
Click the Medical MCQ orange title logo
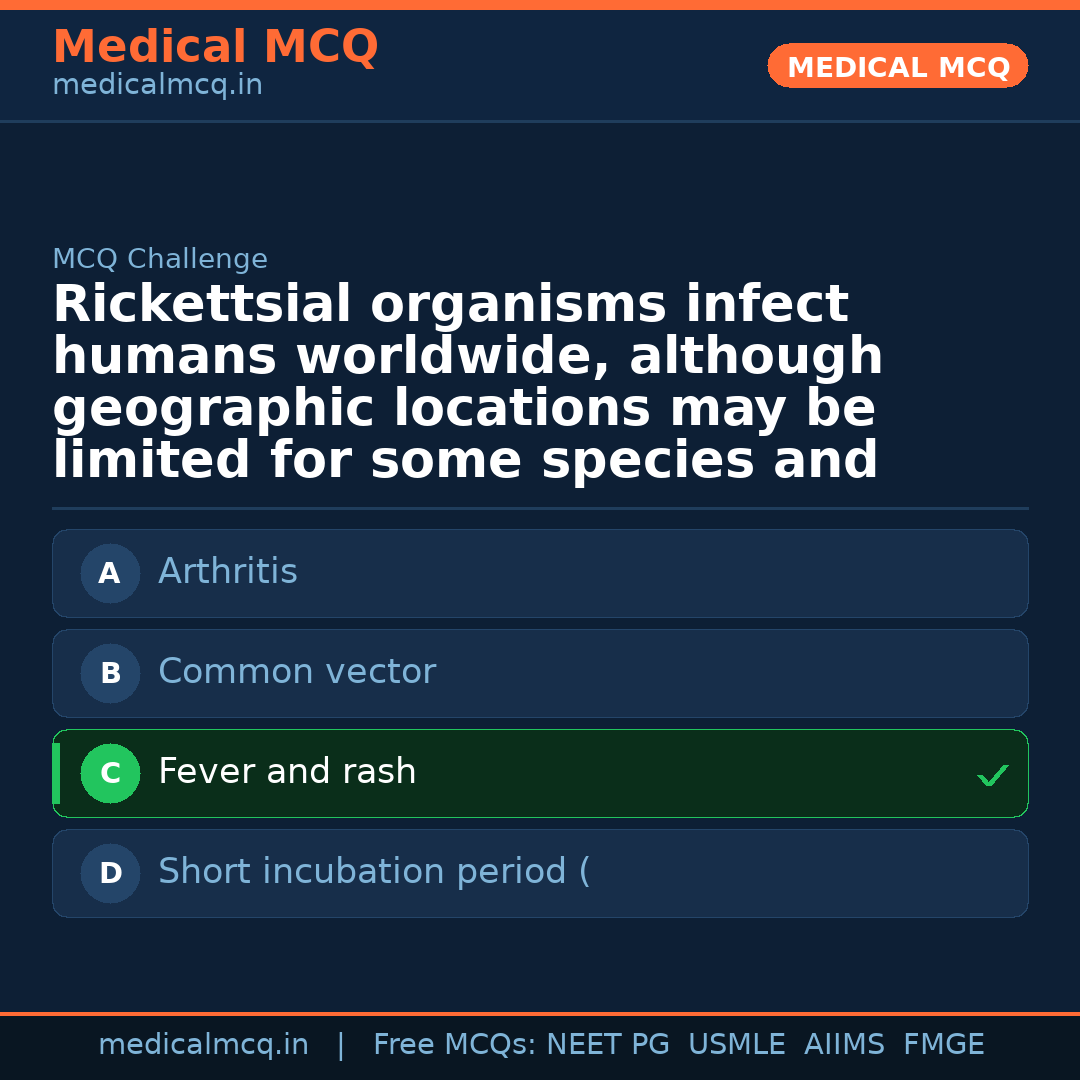(215, 47)
